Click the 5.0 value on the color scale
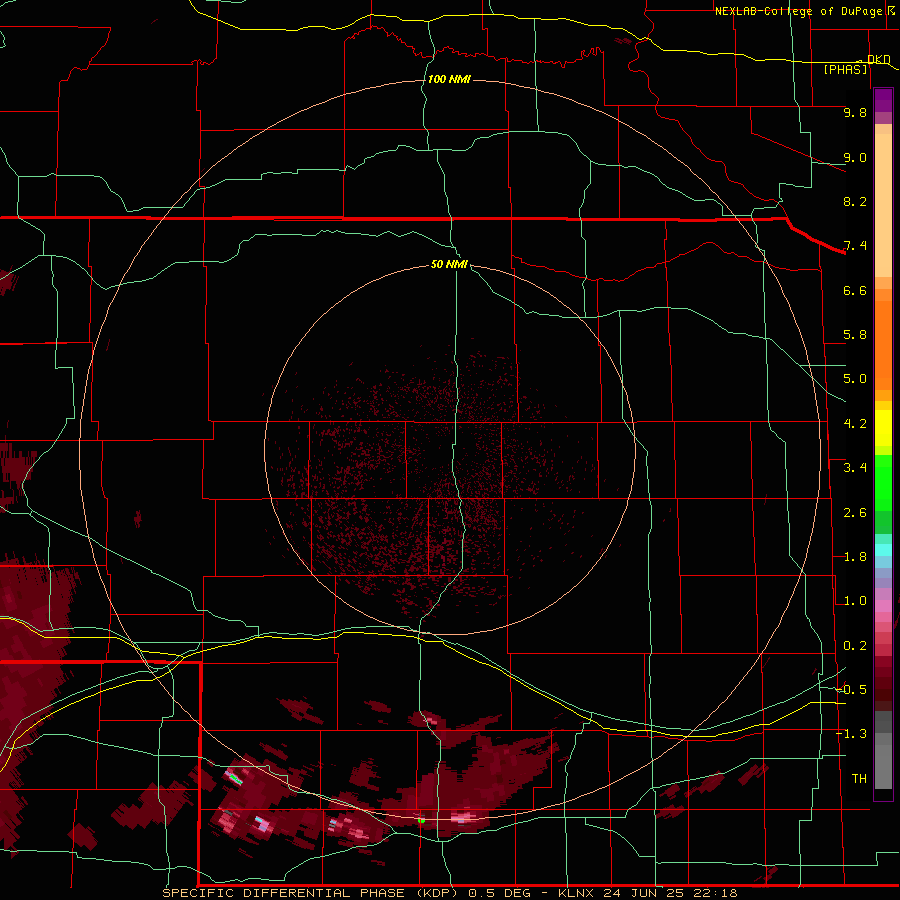This screenshot has width=900, height=900. (855, 379)
